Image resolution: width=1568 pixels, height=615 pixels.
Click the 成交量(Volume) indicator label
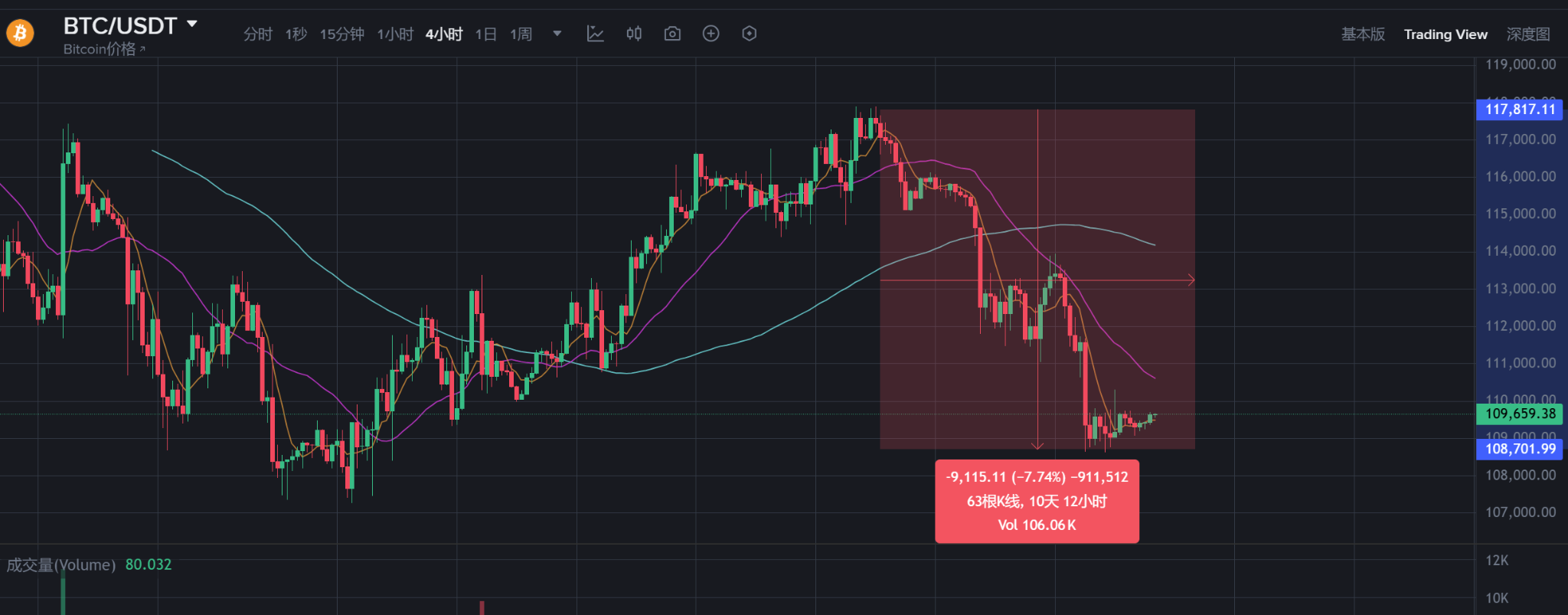click(x=61, y=565)
